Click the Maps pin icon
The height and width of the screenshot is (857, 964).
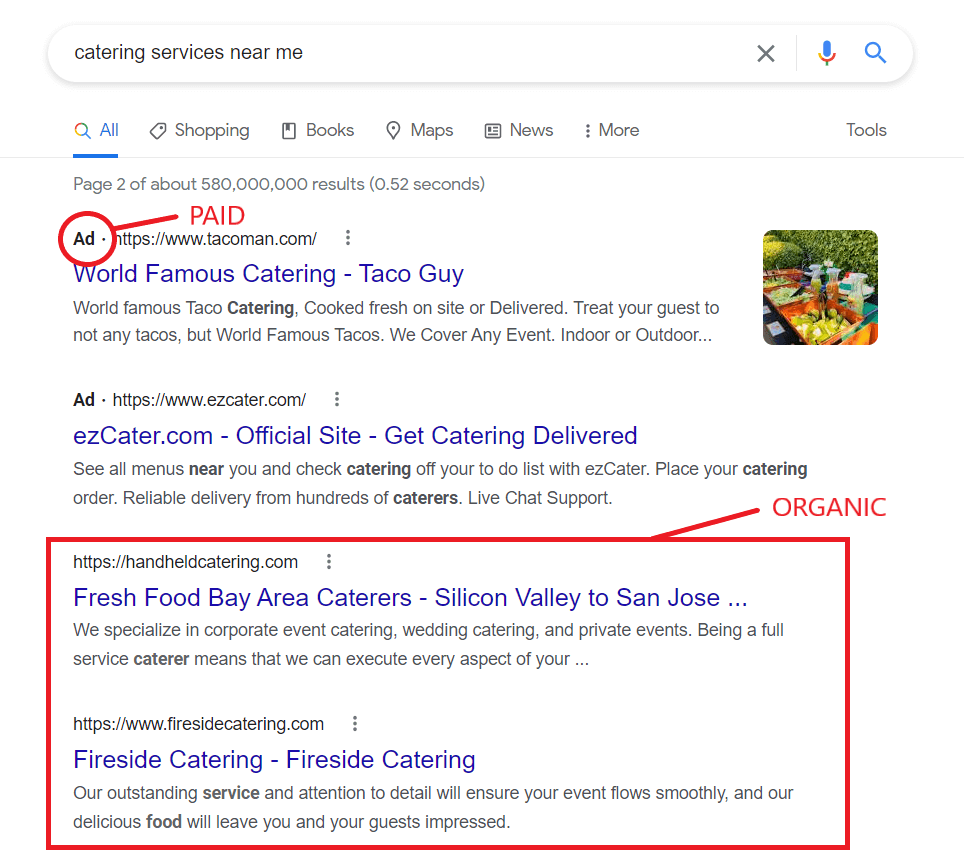394,130
